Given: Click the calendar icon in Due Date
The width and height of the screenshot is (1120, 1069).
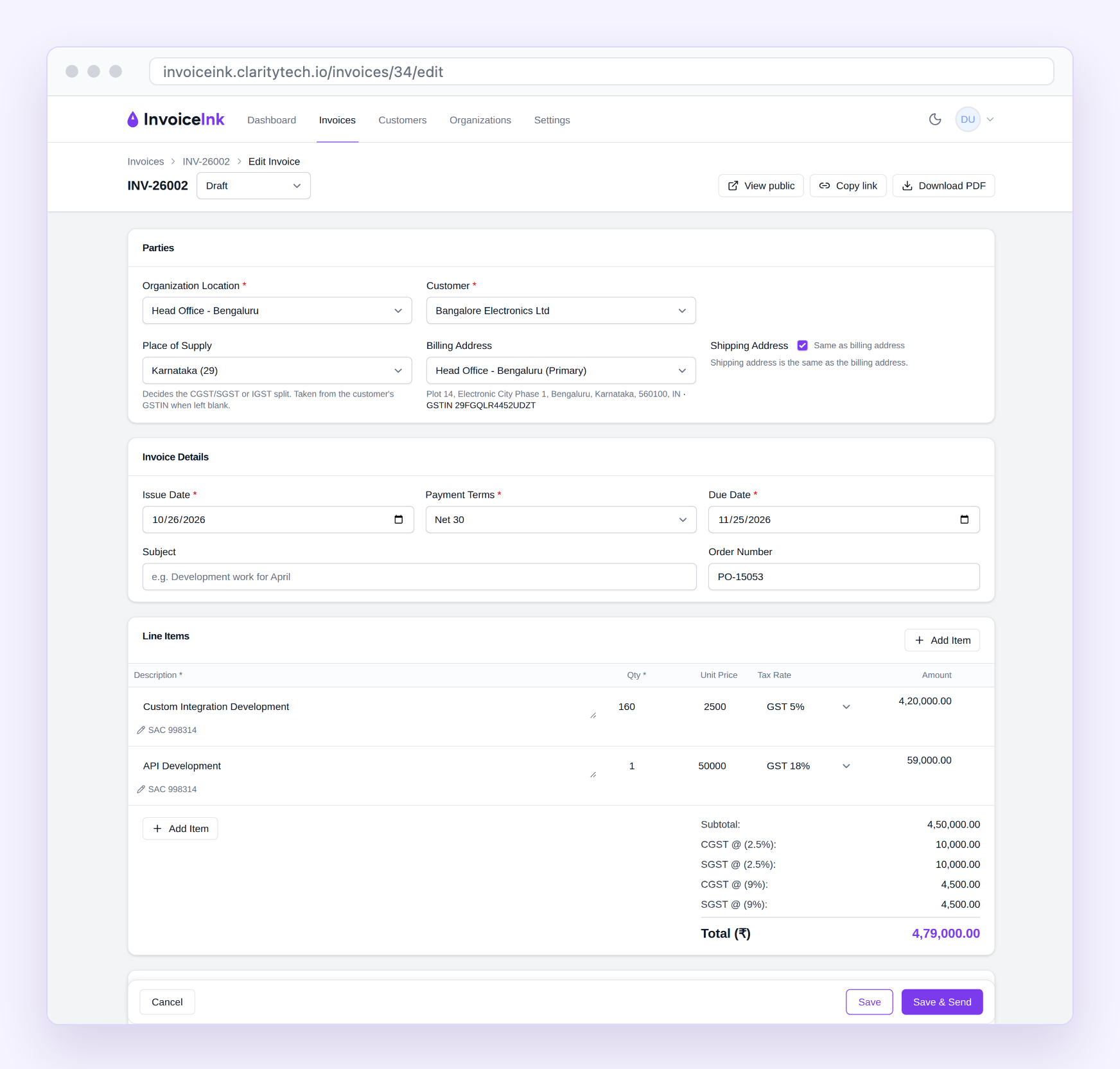Looking at the screenshot, I should click(x=964, y=520).
